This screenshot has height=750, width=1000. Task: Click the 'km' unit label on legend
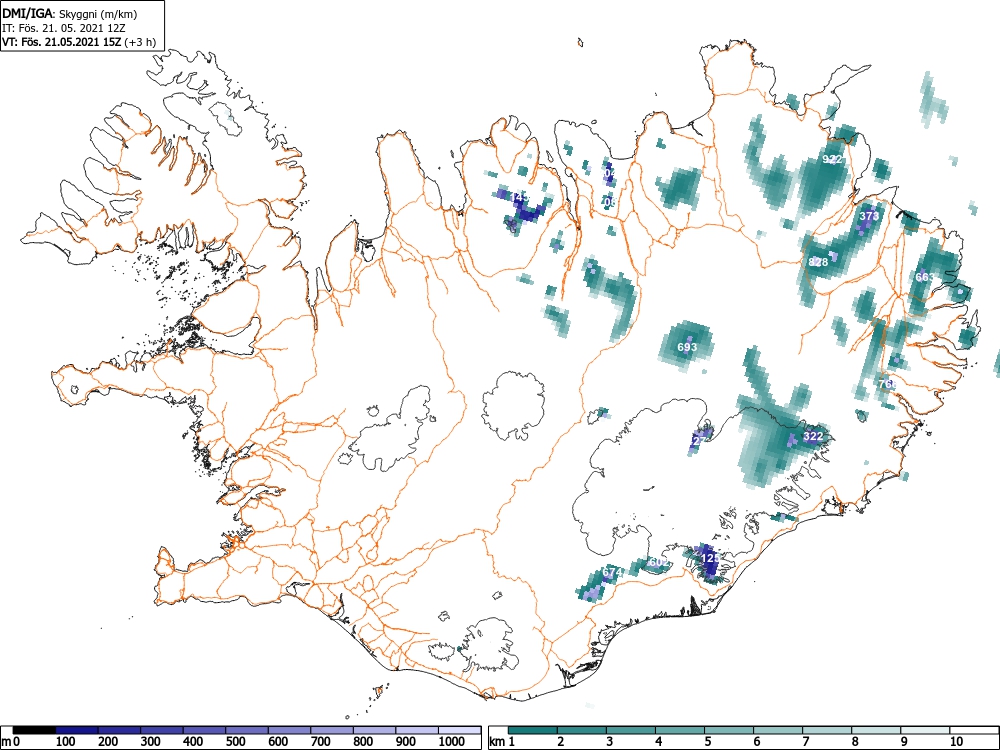(497, 742)
